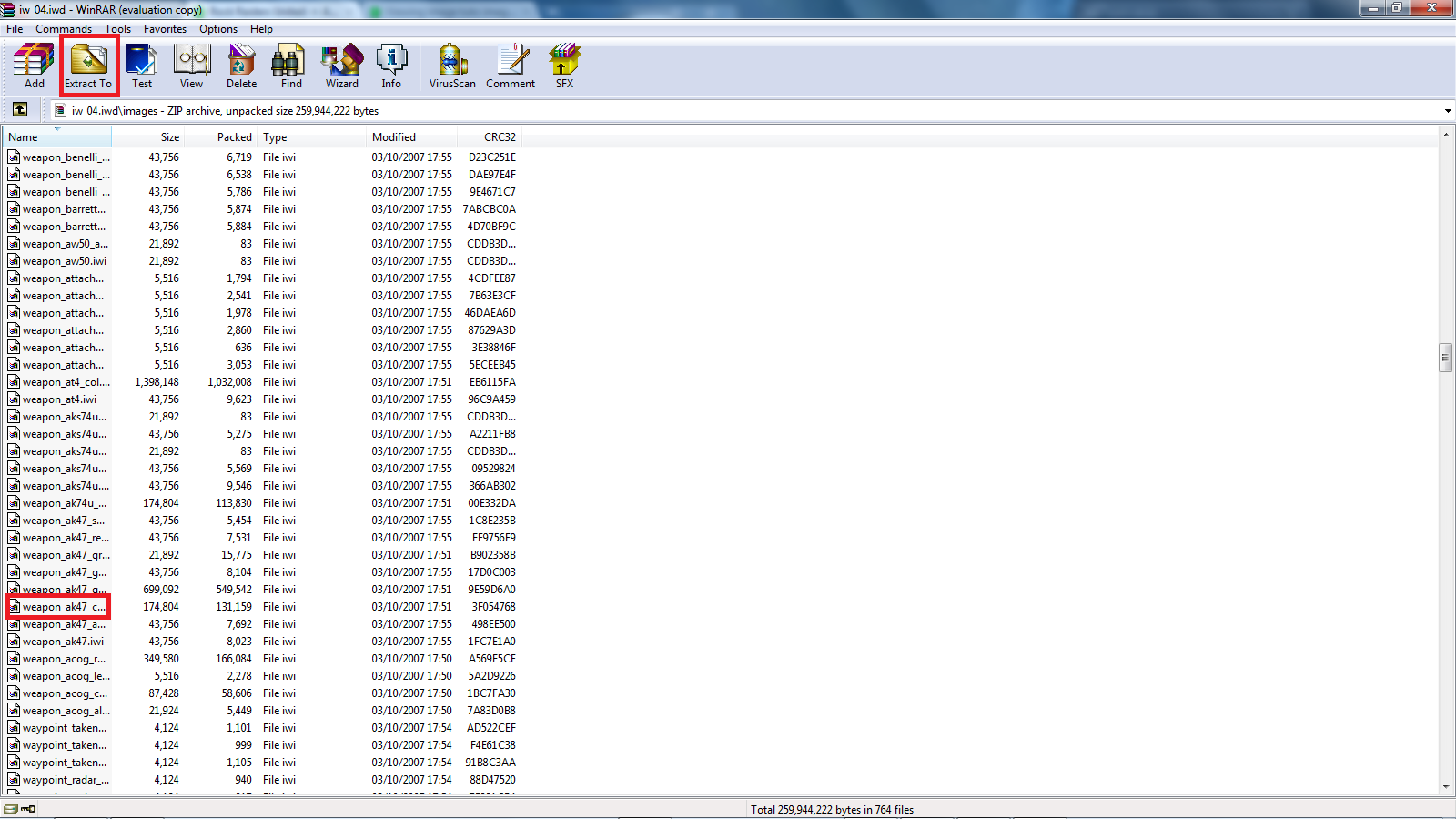Convert archive to SFX
Screen dimensions: 1456x819
(564, 66)
